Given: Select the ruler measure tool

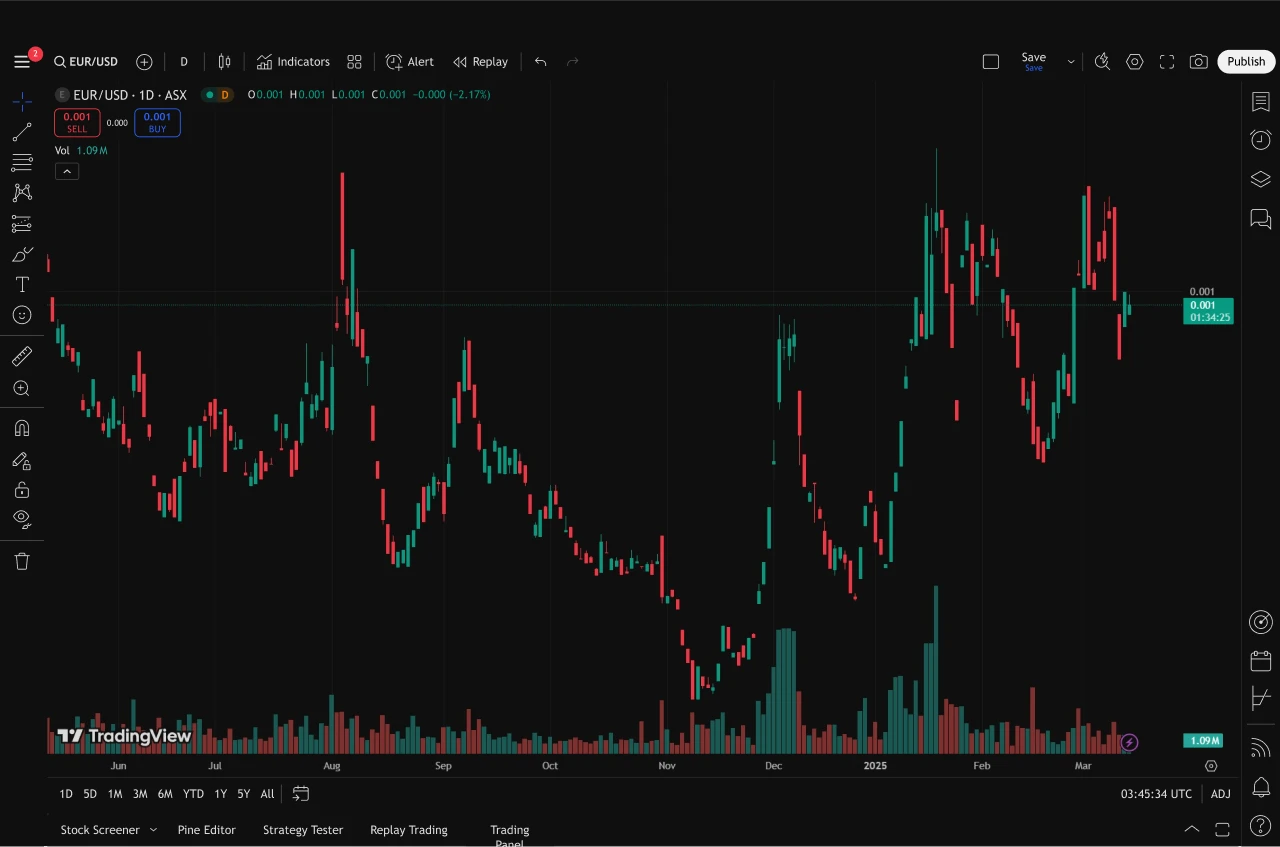Looking at the screenshot, I should [22, 356].
